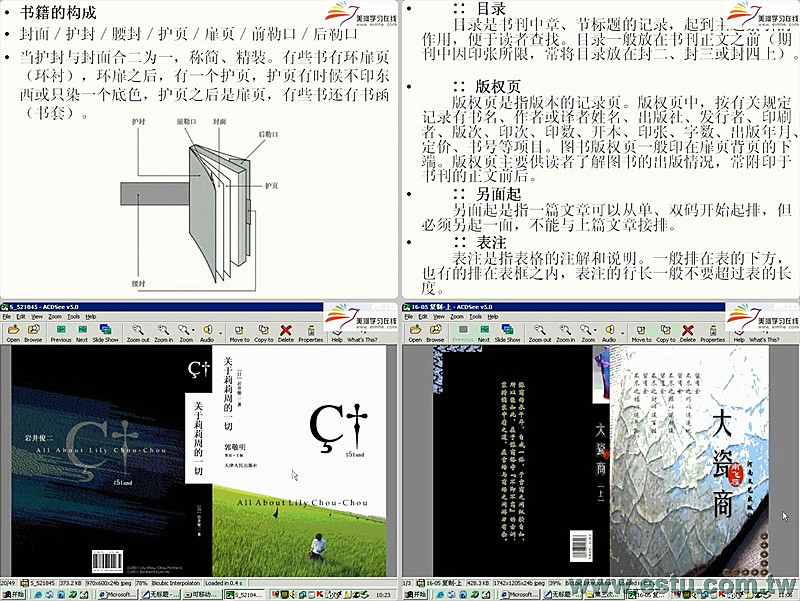The height and width of the screenshot is (601, 800).
Task: Click Browse icon in S_521845 ACDSee window
Action: pos(33,333)
